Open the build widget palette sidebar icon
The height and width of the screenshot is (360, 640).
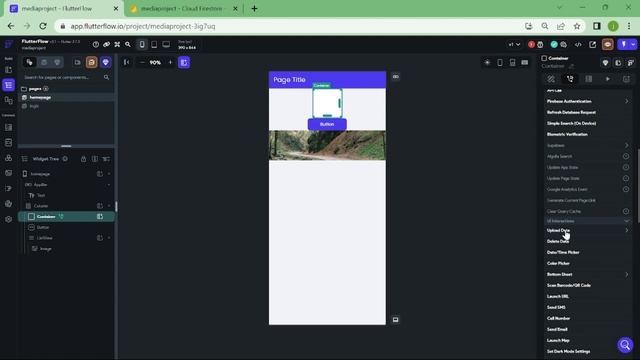pyautogui.click(x=8, y=70)
